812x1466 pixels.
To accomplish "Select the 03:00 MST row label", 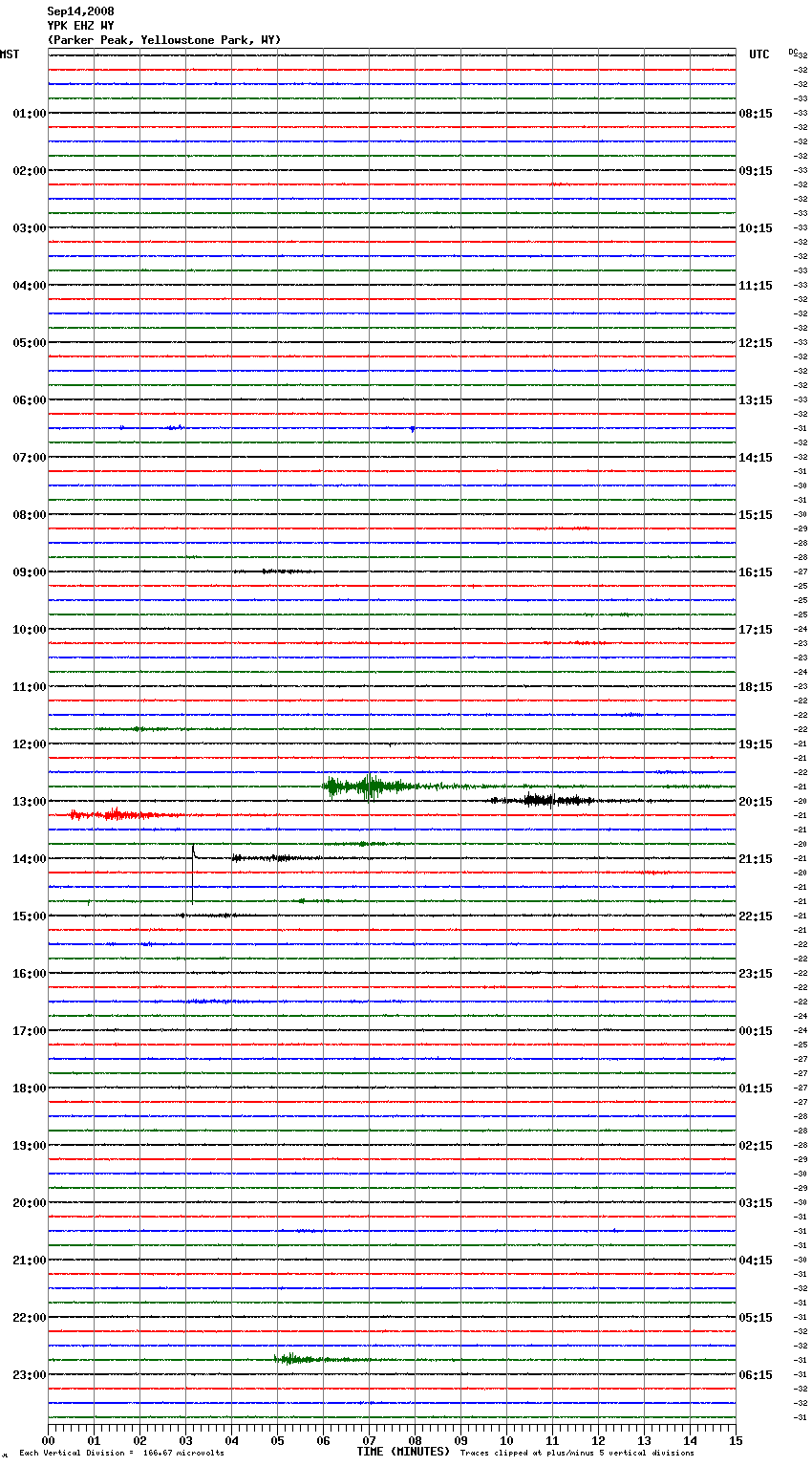I will point(30,228).
